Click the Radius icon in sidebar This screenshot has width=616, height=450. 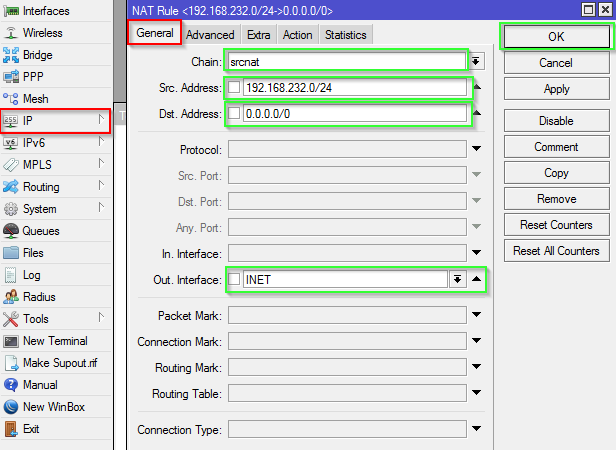click(11, 297)
